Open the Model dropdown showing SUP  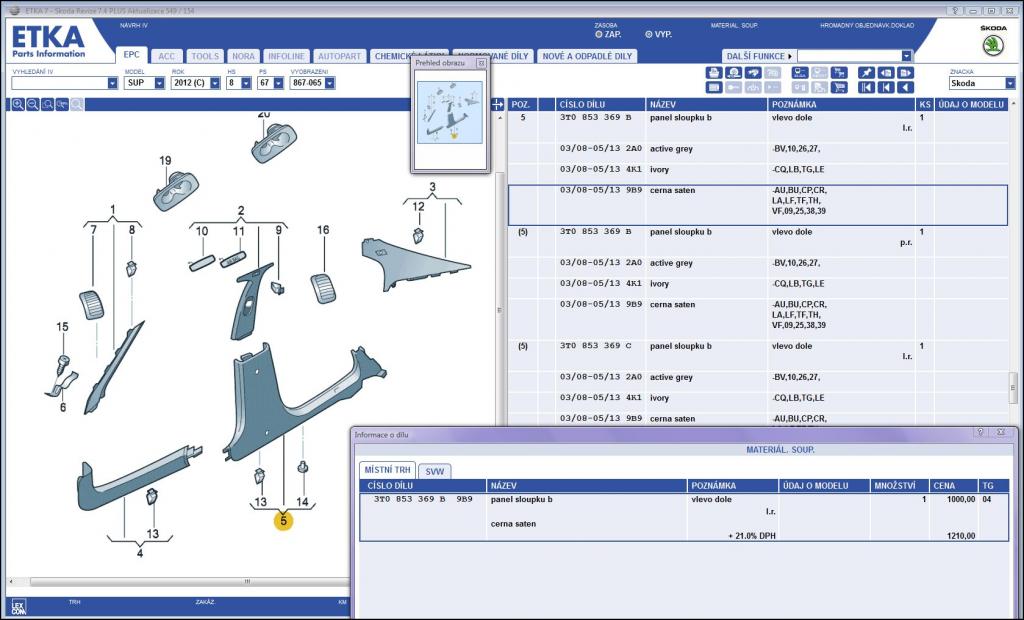click(159, 84)
